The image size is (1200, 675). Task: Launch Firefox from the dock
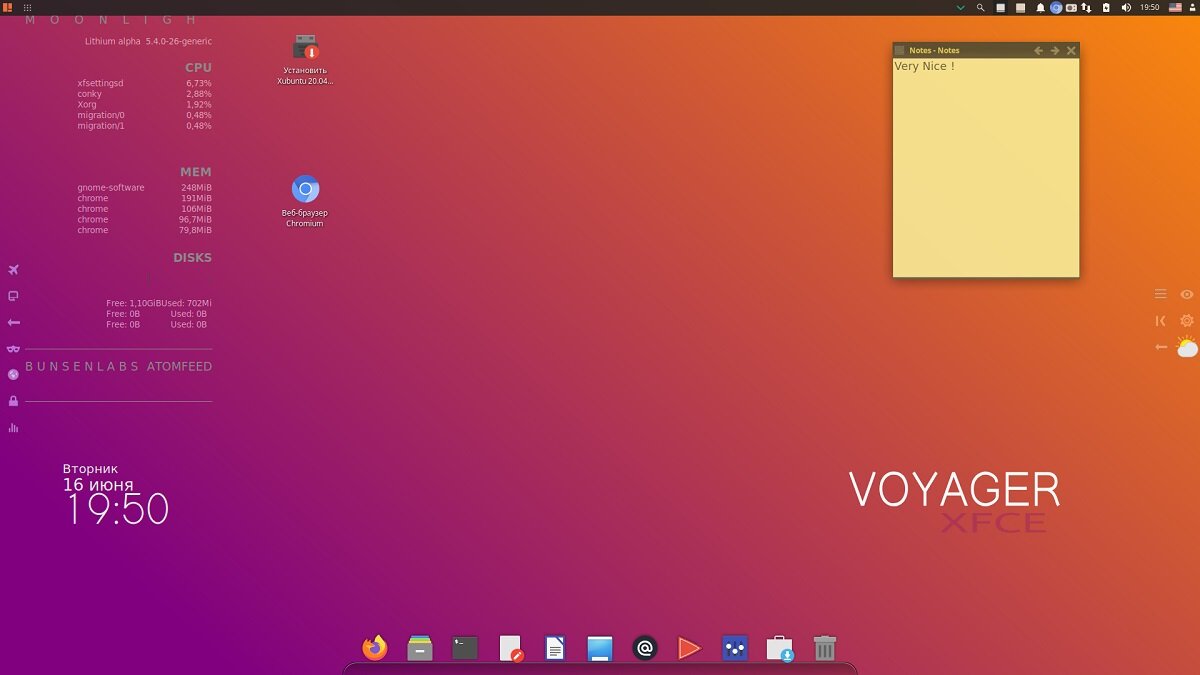point(374,648)
